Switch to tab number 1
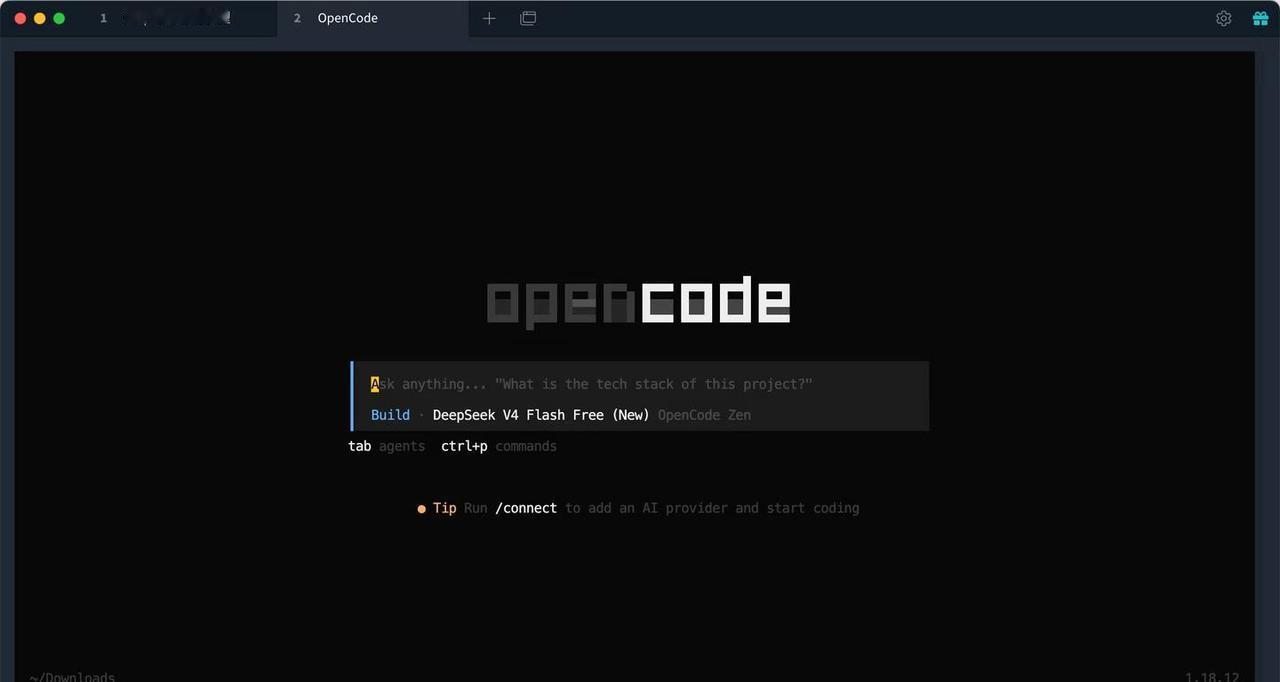The height and width of the screenshot is (682, 1280). click(x=182, y=18)
